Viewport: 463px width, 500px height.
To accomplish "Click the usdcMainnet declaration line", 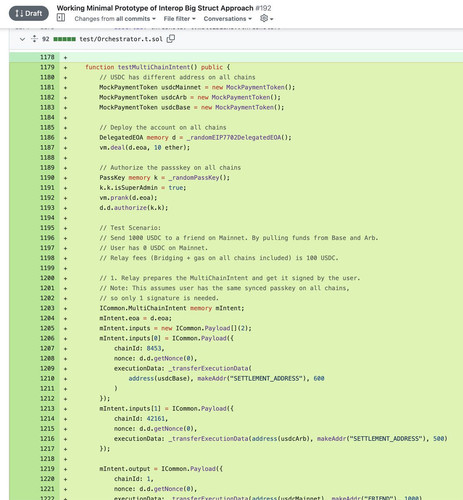I will pos(197,87).
